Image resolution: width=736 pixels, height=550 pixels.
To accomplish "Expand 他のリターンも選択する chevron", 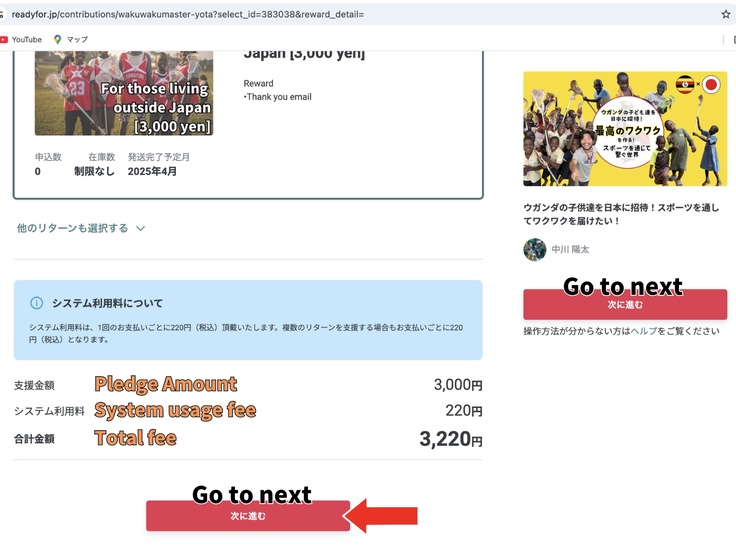I will (x=140, y=229).
